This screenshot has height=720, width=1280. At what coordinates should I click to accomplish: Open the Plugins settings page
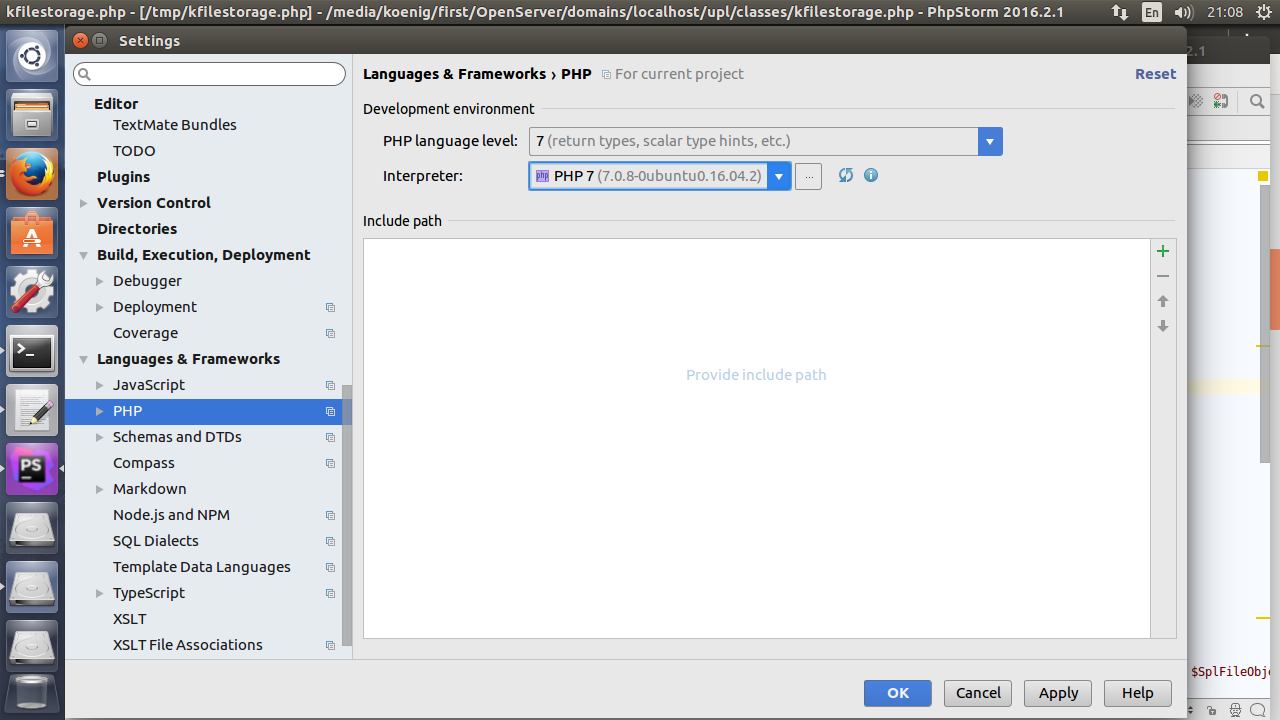(123, 177)
